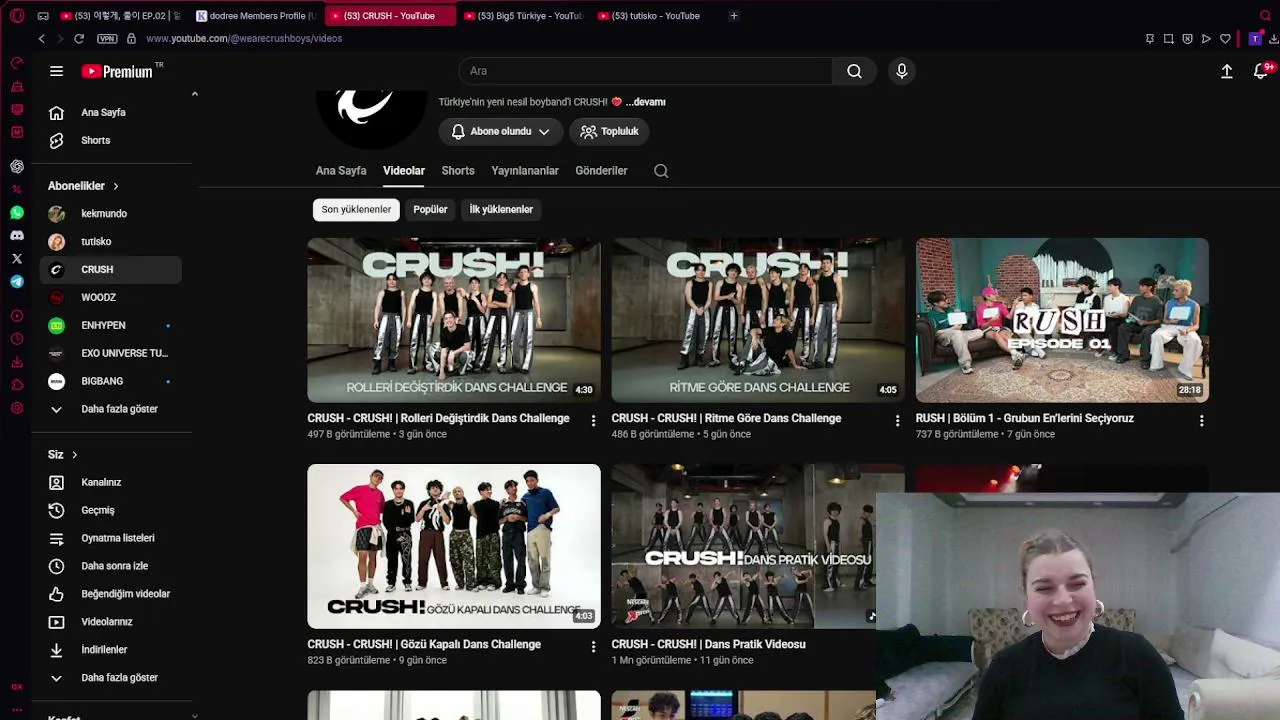
Task: Click the YouTube search input field
Action: [x=645, y=71]
